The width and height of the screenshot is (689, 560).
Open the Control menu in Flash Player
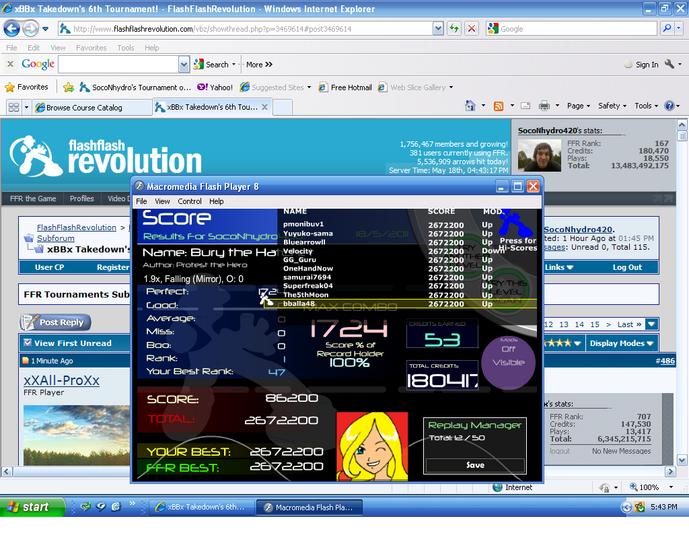tap(189, 201)
